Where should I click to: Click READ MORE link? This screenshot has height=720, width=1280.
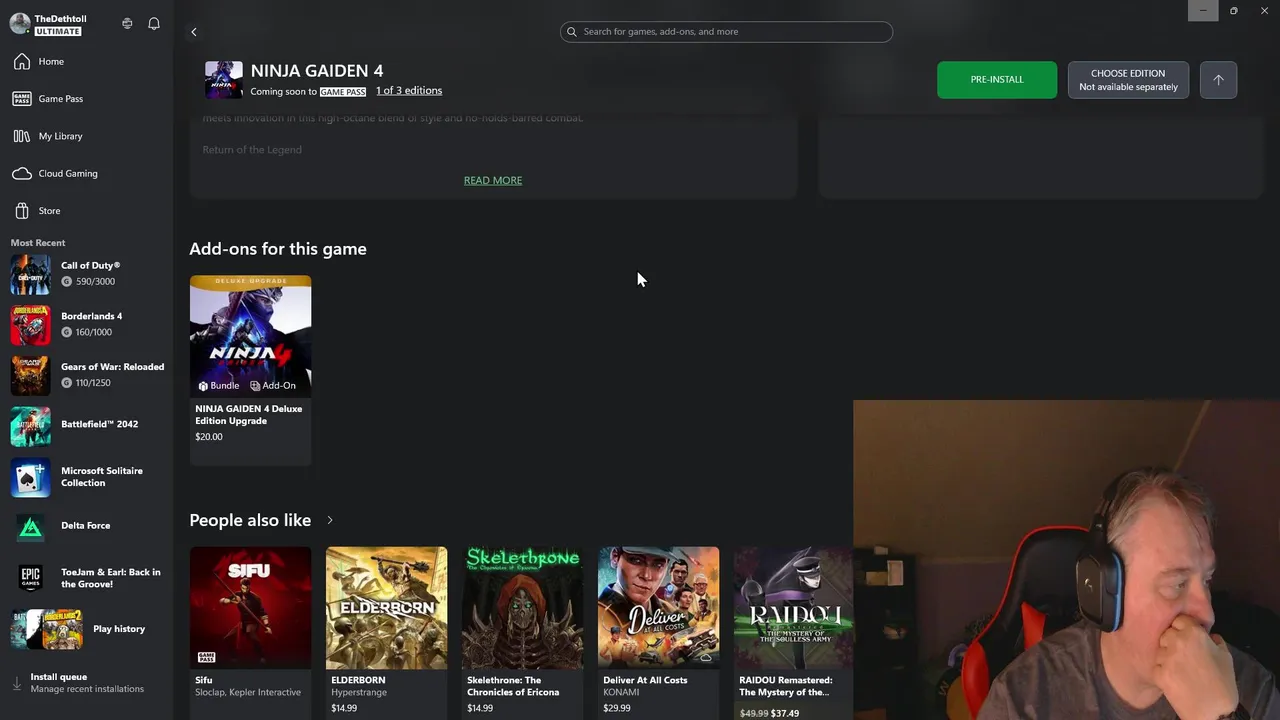point(493,181)
